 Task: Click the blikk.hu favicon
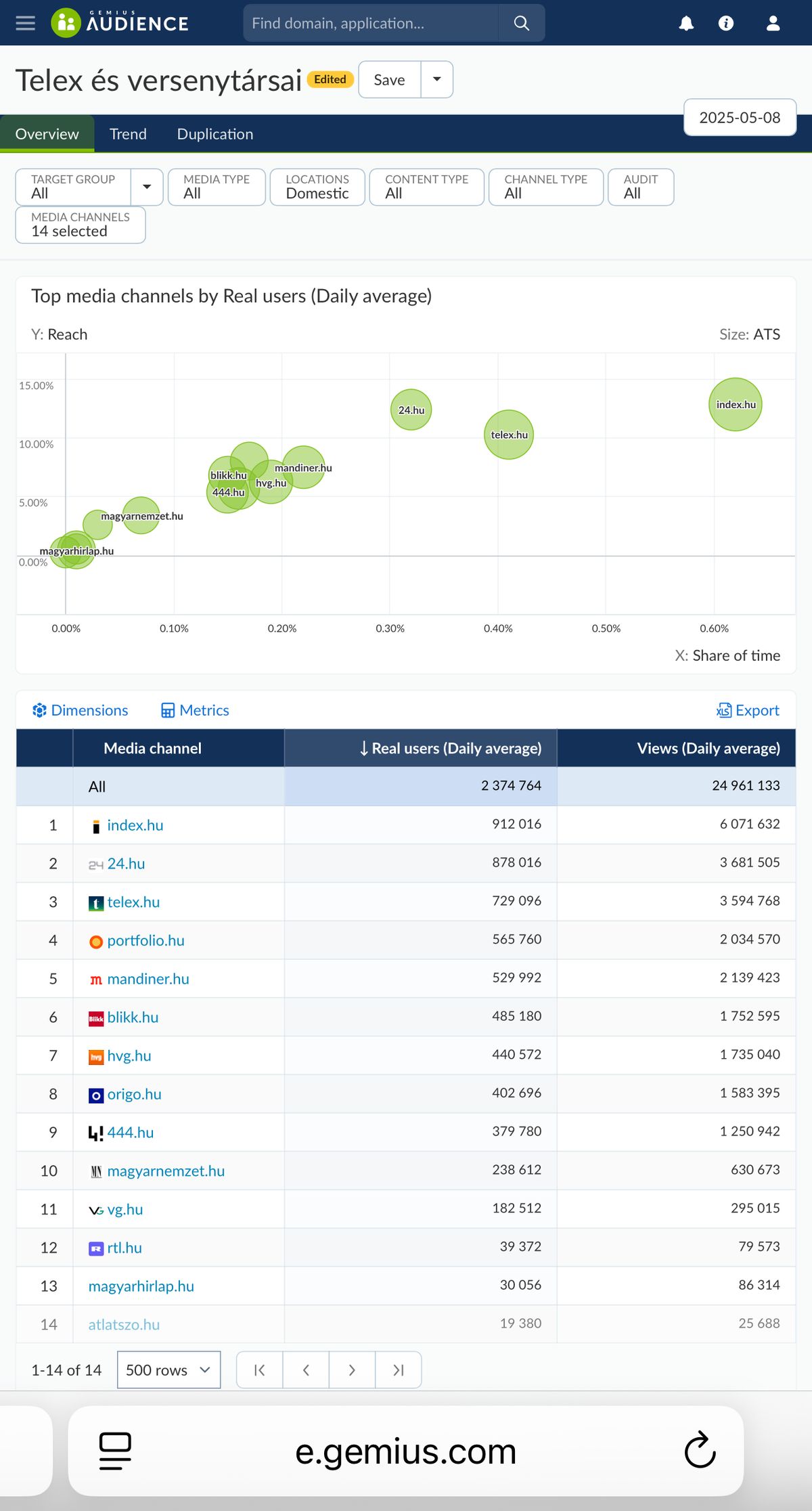96,1019
